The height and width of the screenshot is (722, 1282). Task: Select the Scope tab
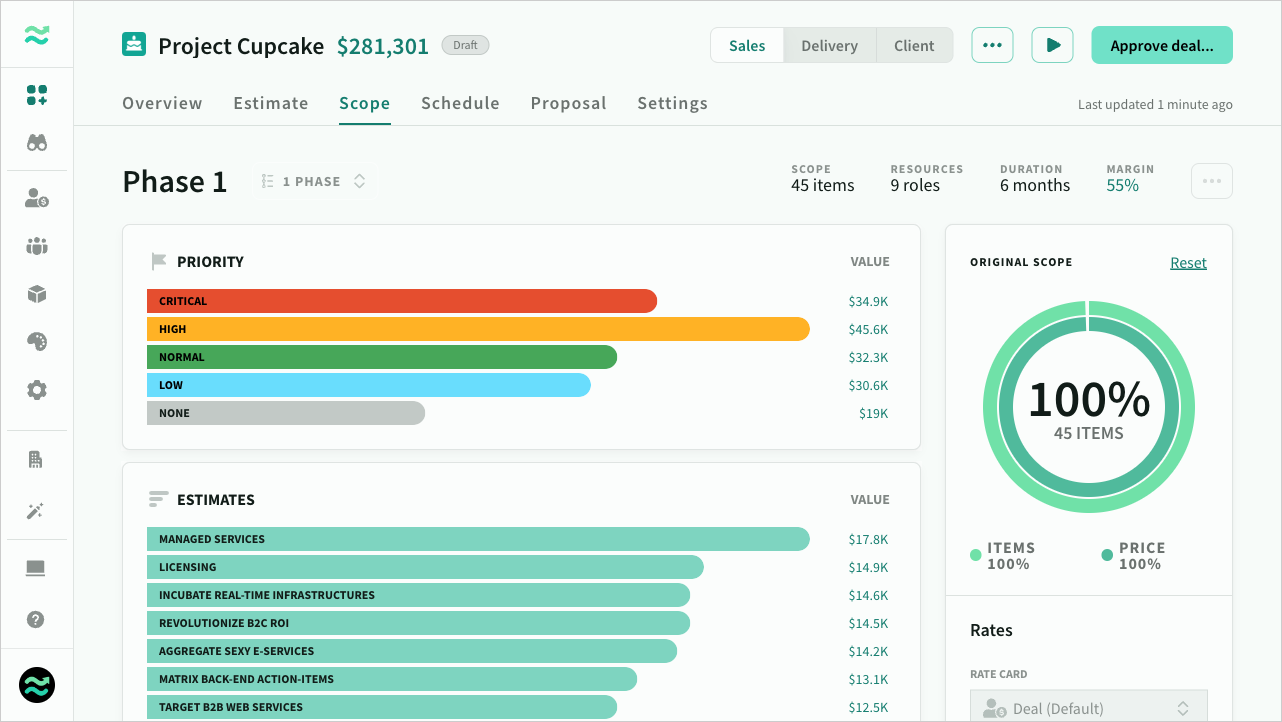pos(365,103)
